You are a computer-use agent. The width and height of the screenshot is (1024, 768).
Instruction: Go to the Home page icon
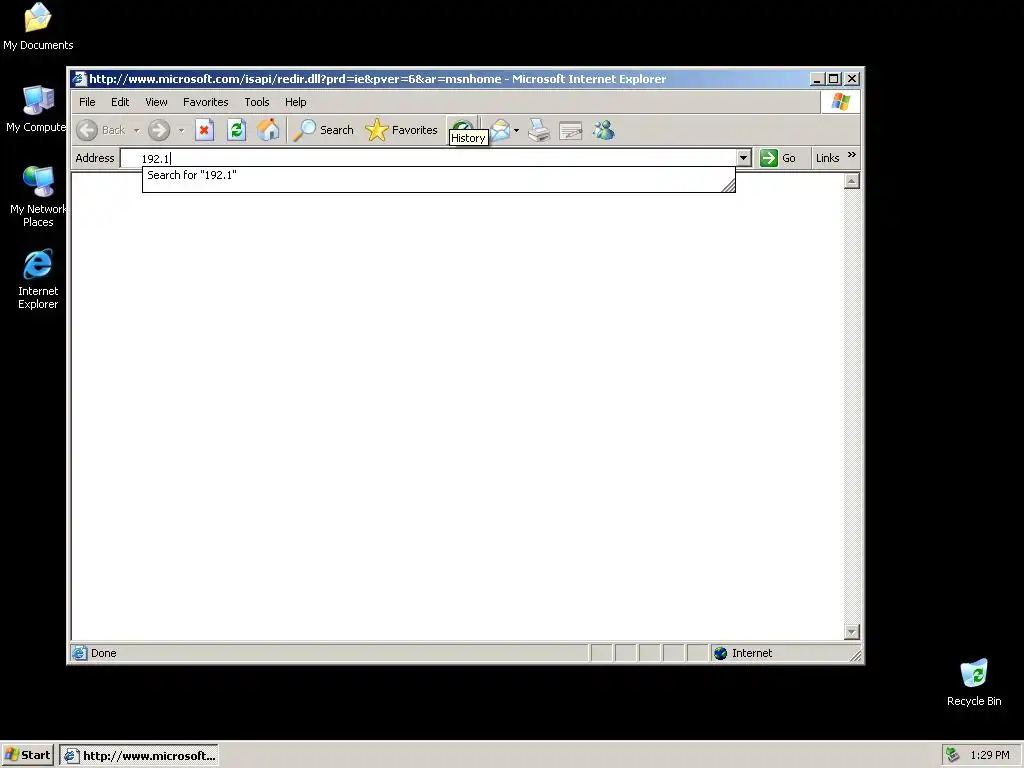[x=268, y=130]
